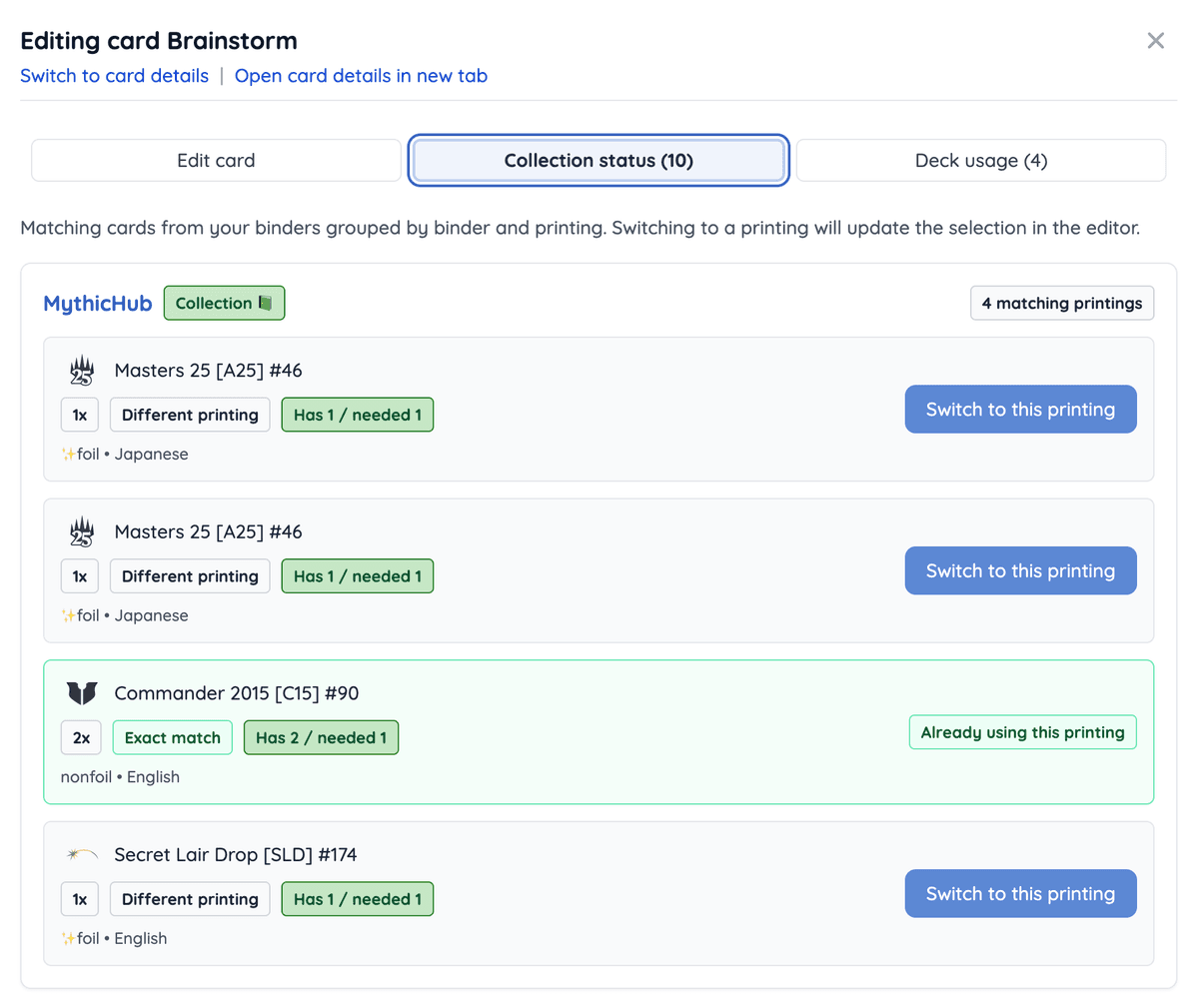Click the Already using this printing label
The image size is (1199, 1008).
coord(1022,732)
